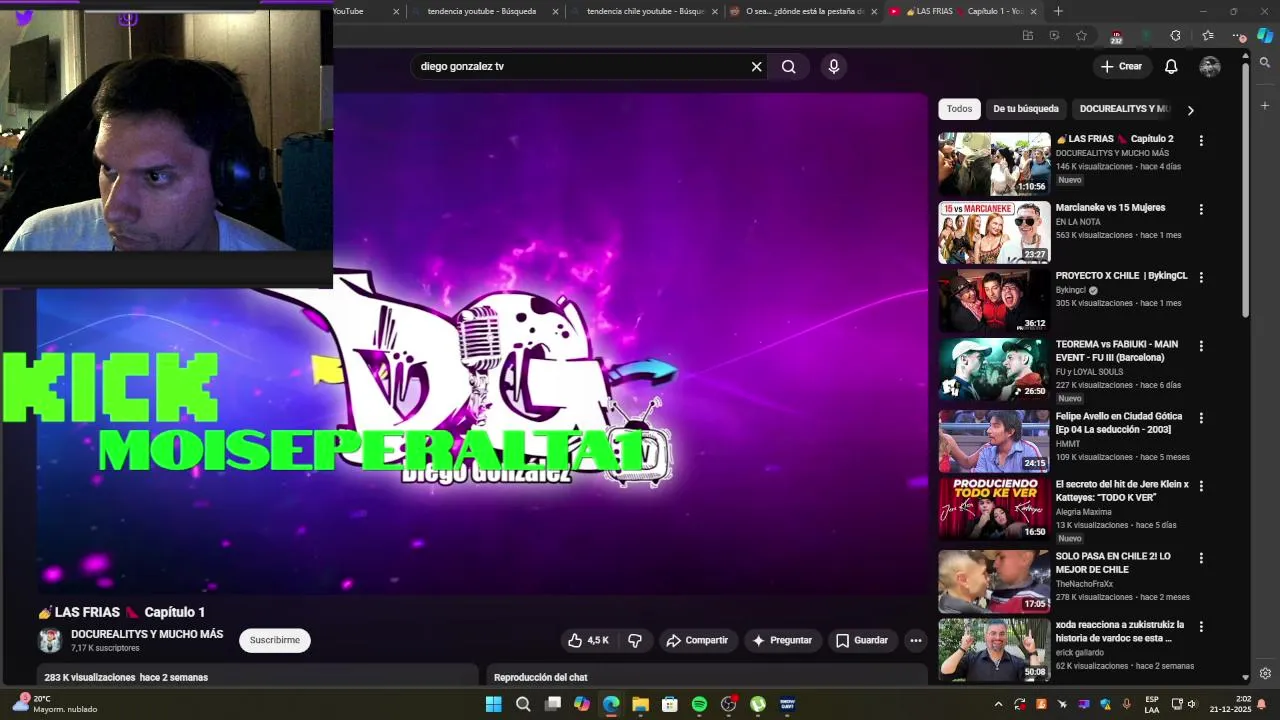Viewport: 1280px width, 720px height.
Task: Open Felipe Avello en Ciudad Gótica thumbnail
Action: pos(994,441)
